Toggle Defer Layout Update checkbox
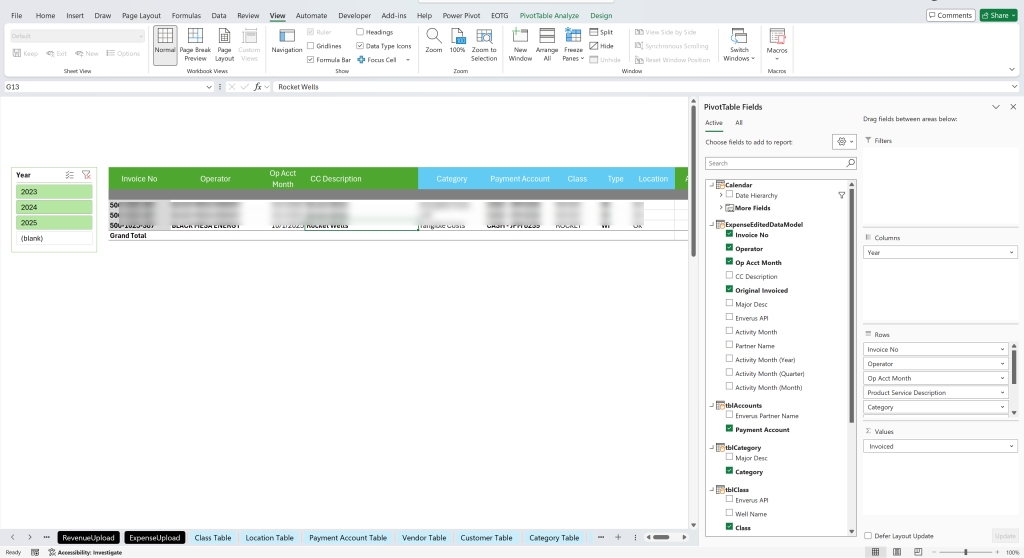The height and width of the screenshot is (558, 1024). coord(868,536)
